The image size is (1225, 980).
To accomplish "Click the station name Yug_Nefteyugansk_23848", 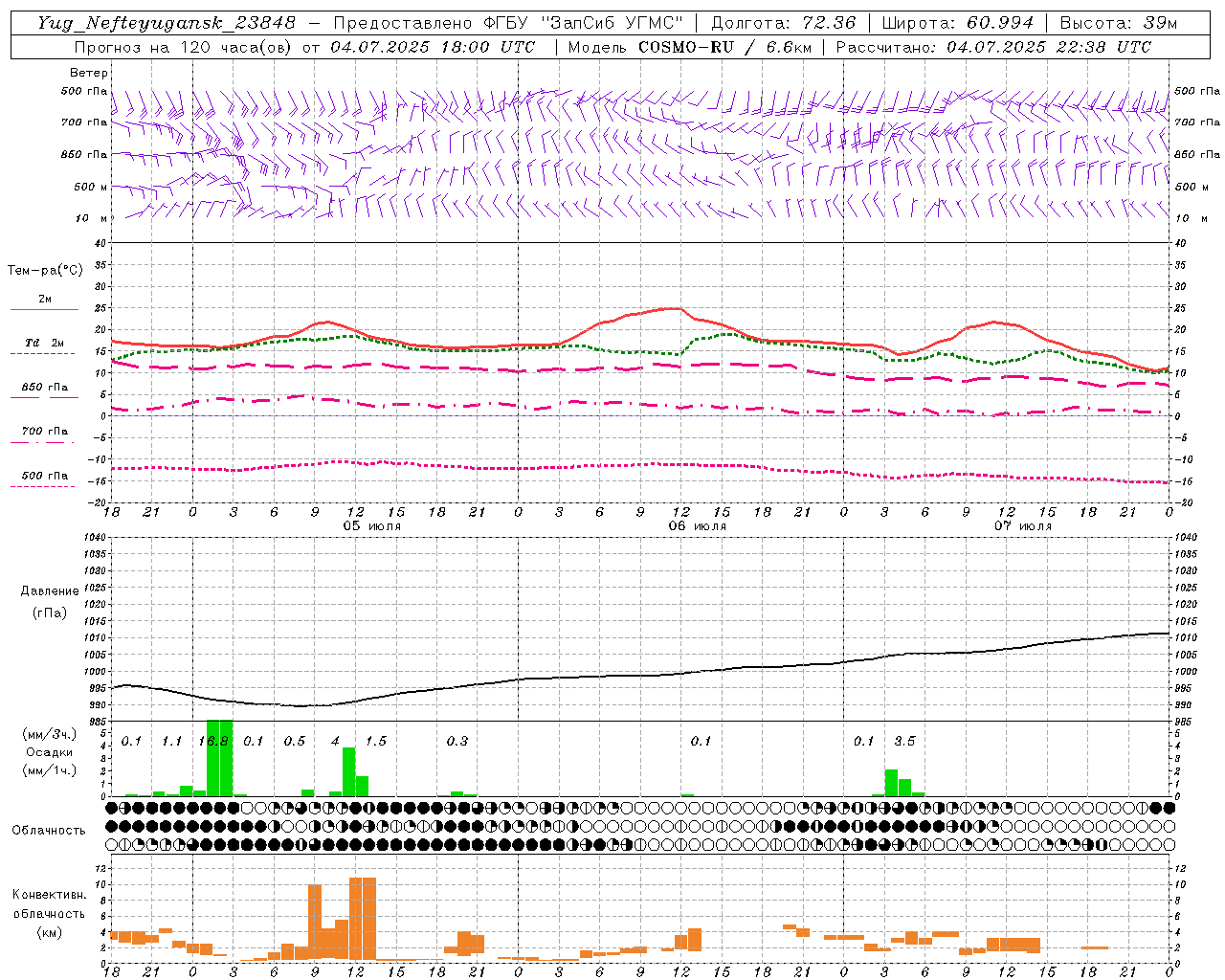I will (x=167, y=23).
